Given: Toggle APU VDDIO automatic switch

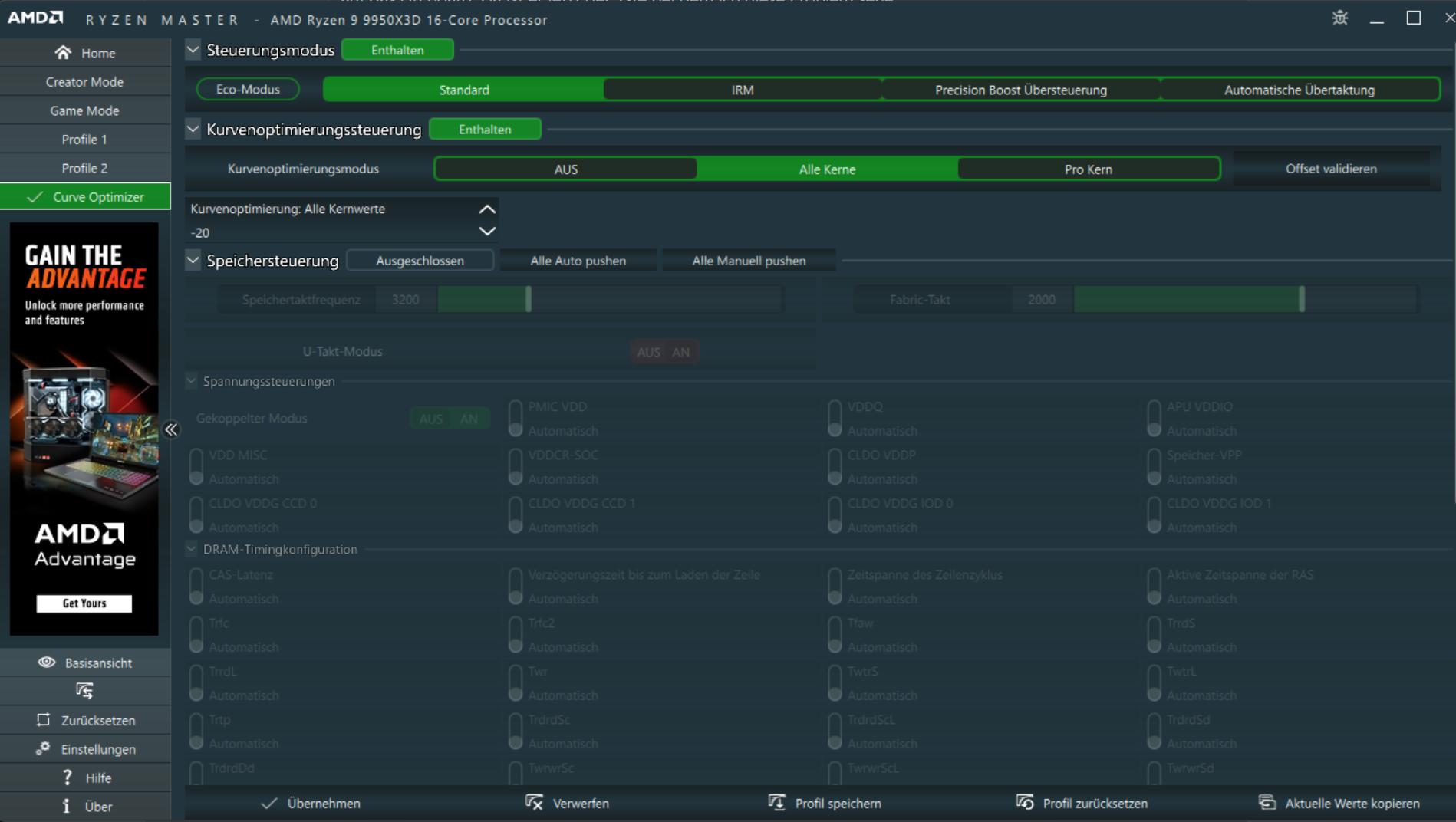Looking at the screenshot, I should coord(1154,419).
